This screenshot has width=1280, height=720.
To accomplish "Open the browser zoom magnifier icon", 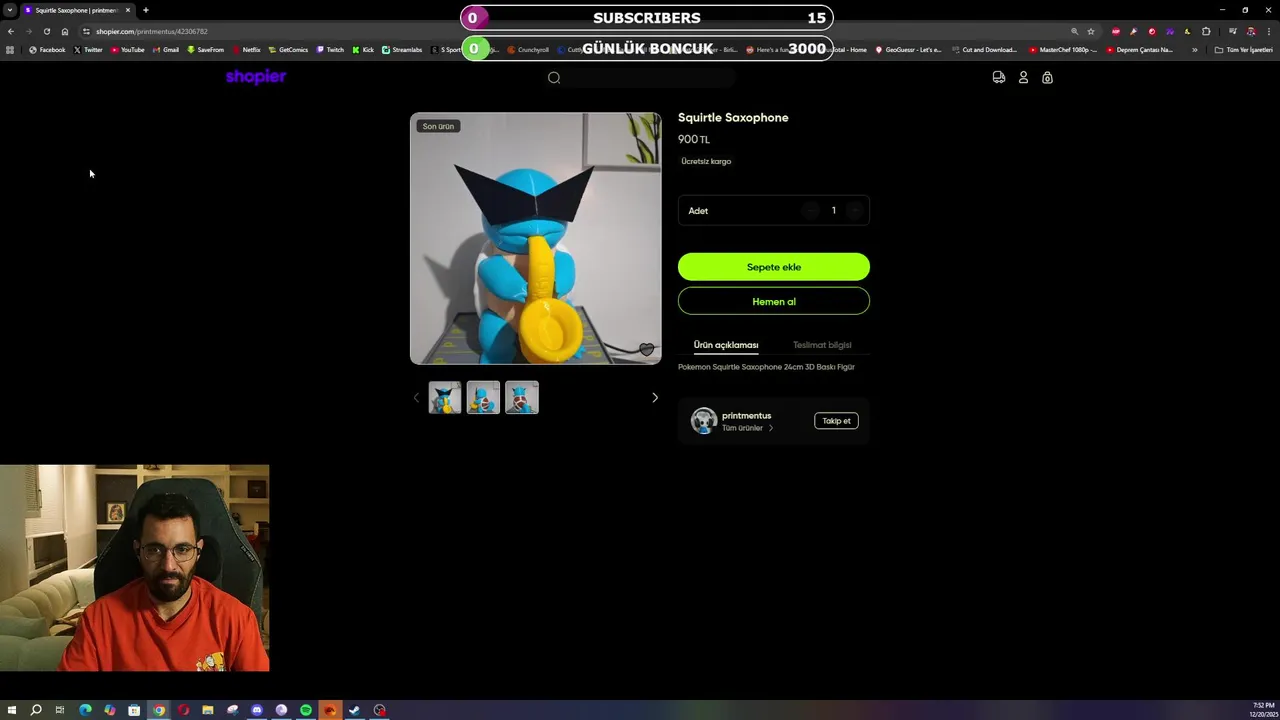I will point(1074,31).
